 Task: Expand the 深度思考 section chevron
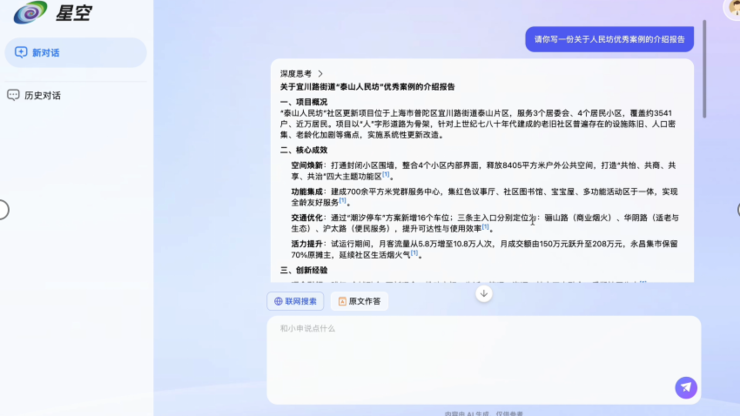tap(320, 73)
